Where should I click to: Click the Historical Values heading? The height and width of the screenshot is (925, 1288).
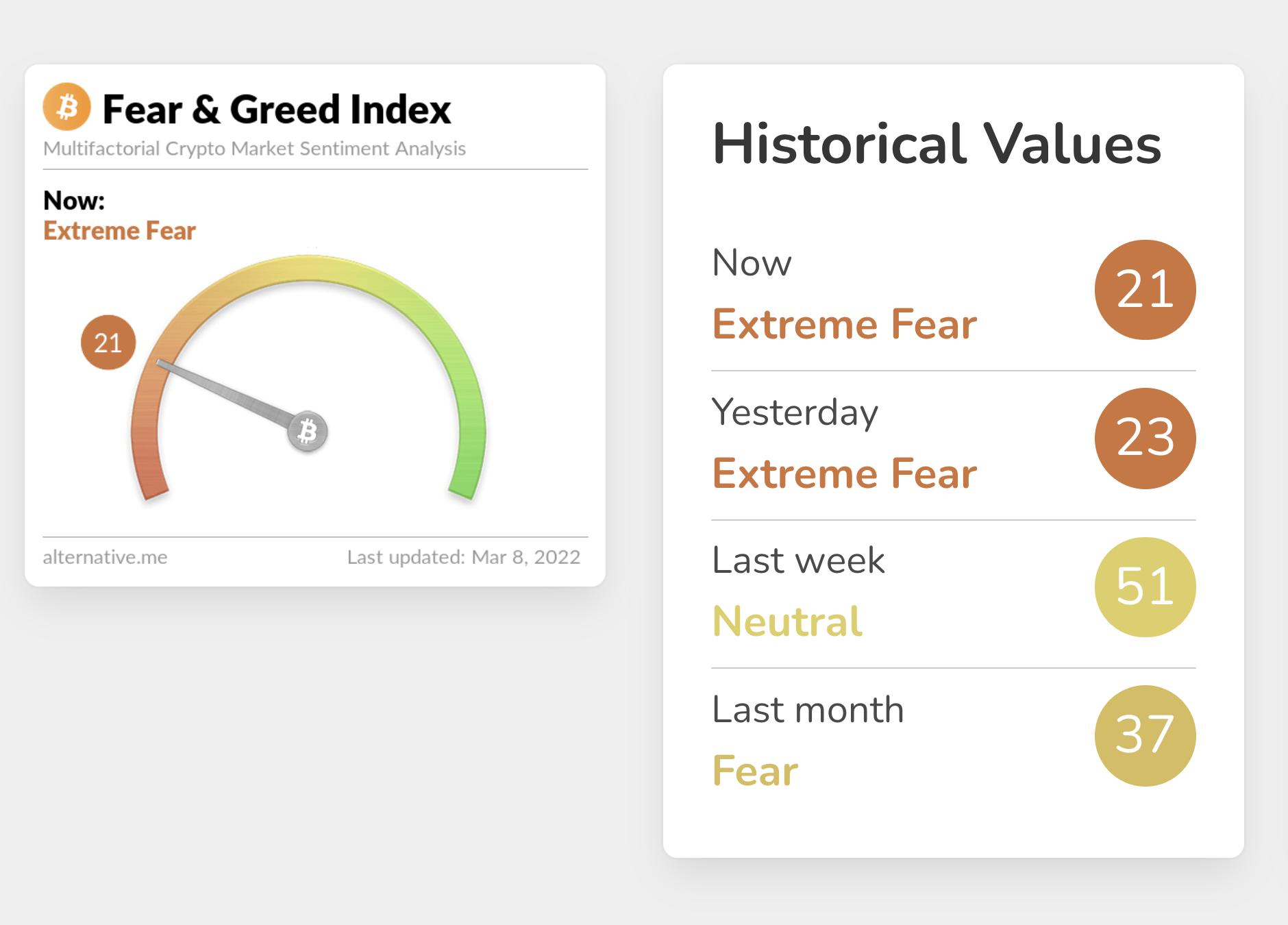[937, 144]
